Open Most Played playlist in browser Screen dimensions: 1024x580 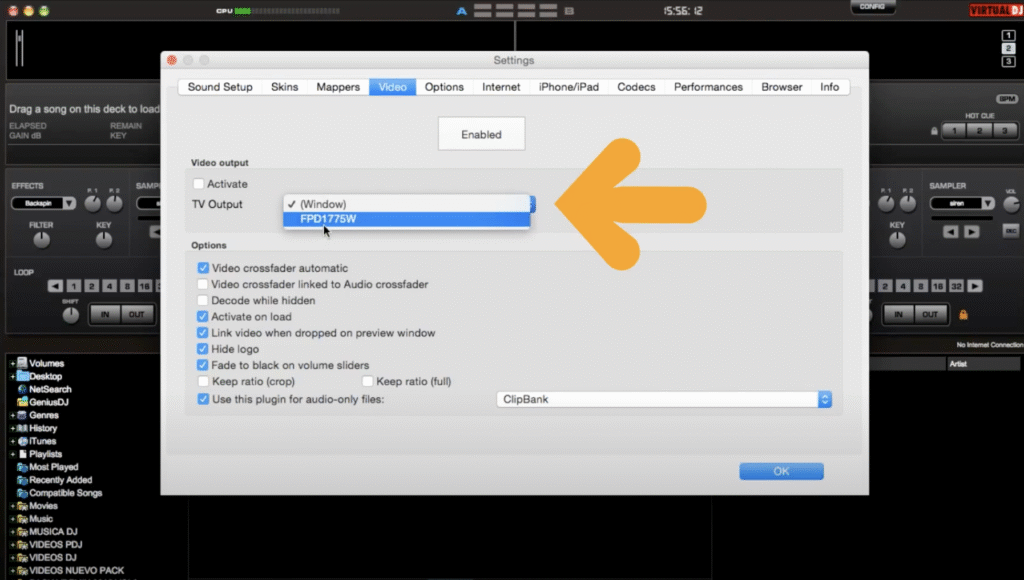click(54, 467)
